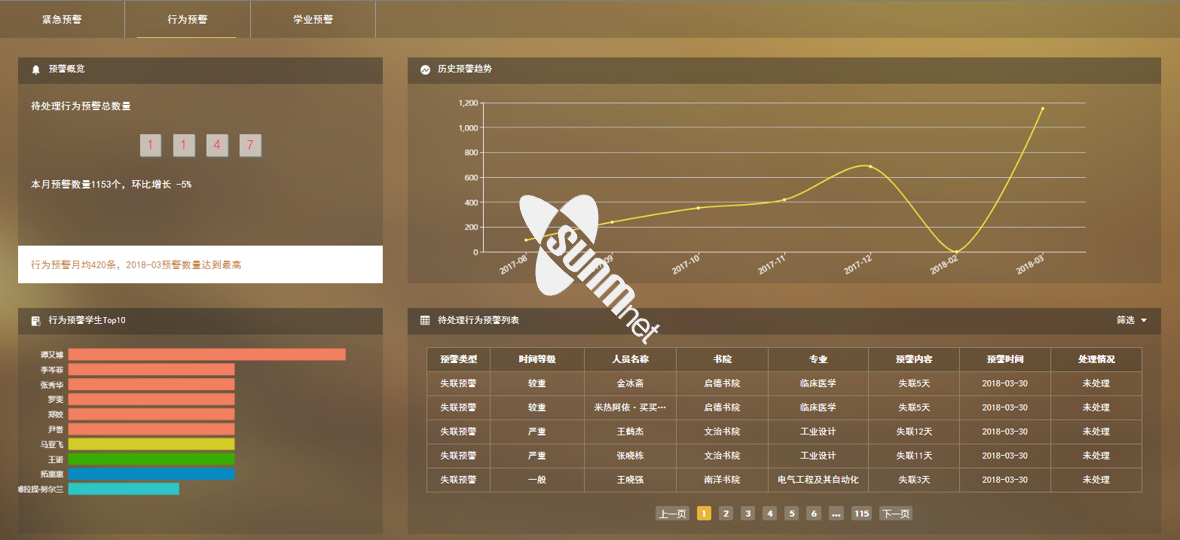Jump to page 115 in pagination

[861, 514]
